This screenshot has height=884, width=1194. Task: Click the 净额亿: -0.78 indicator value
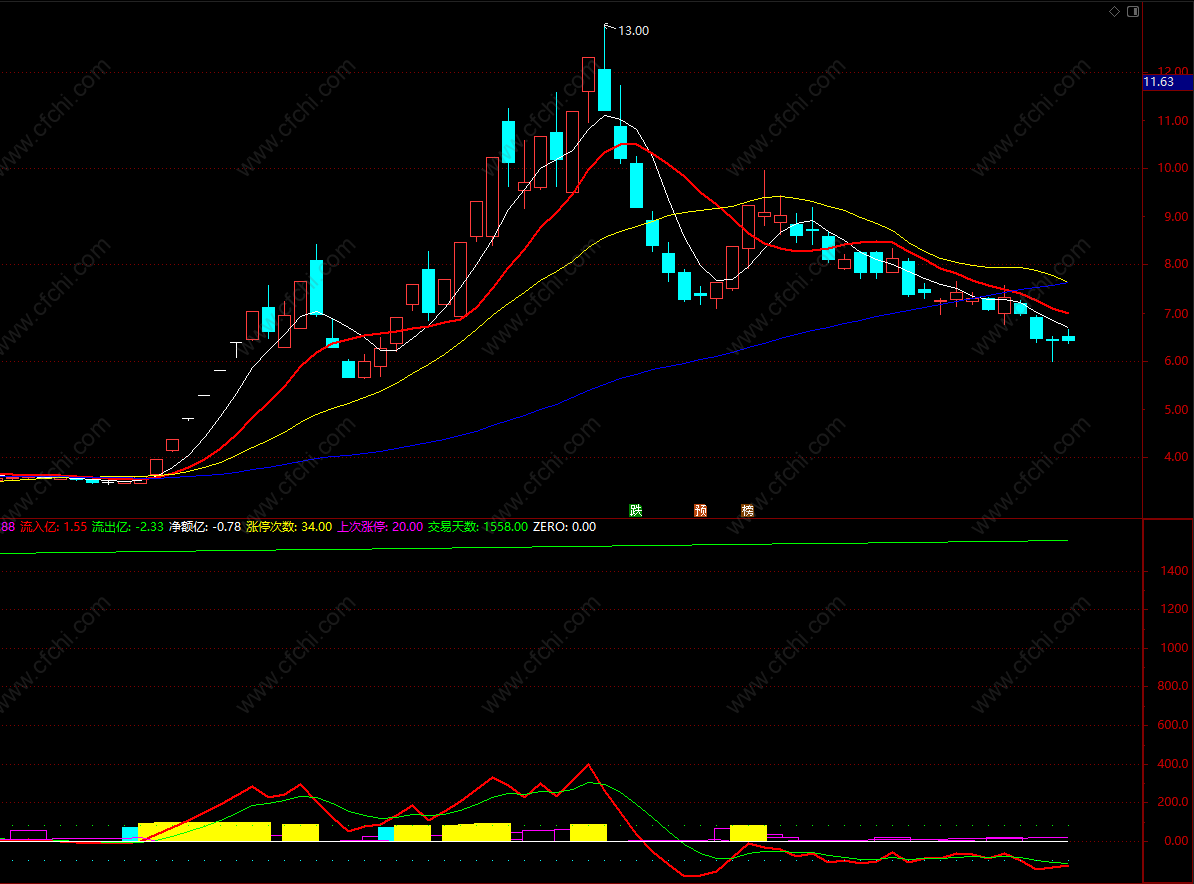coord(205,527)
